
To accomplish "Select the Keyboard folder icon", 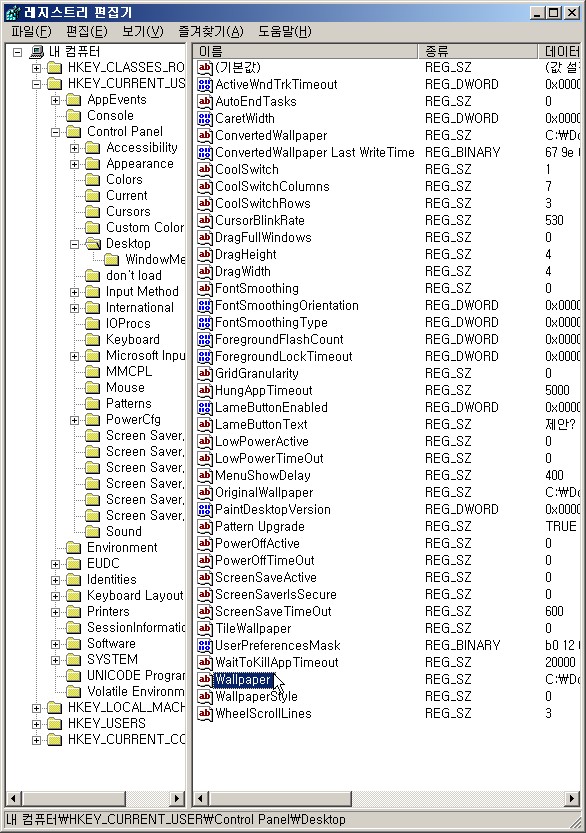I will (x=93, y=339).
